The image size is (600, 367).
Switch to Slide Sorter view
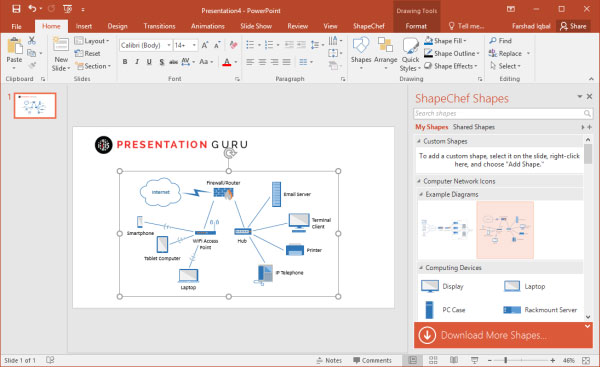click(433, 360)
